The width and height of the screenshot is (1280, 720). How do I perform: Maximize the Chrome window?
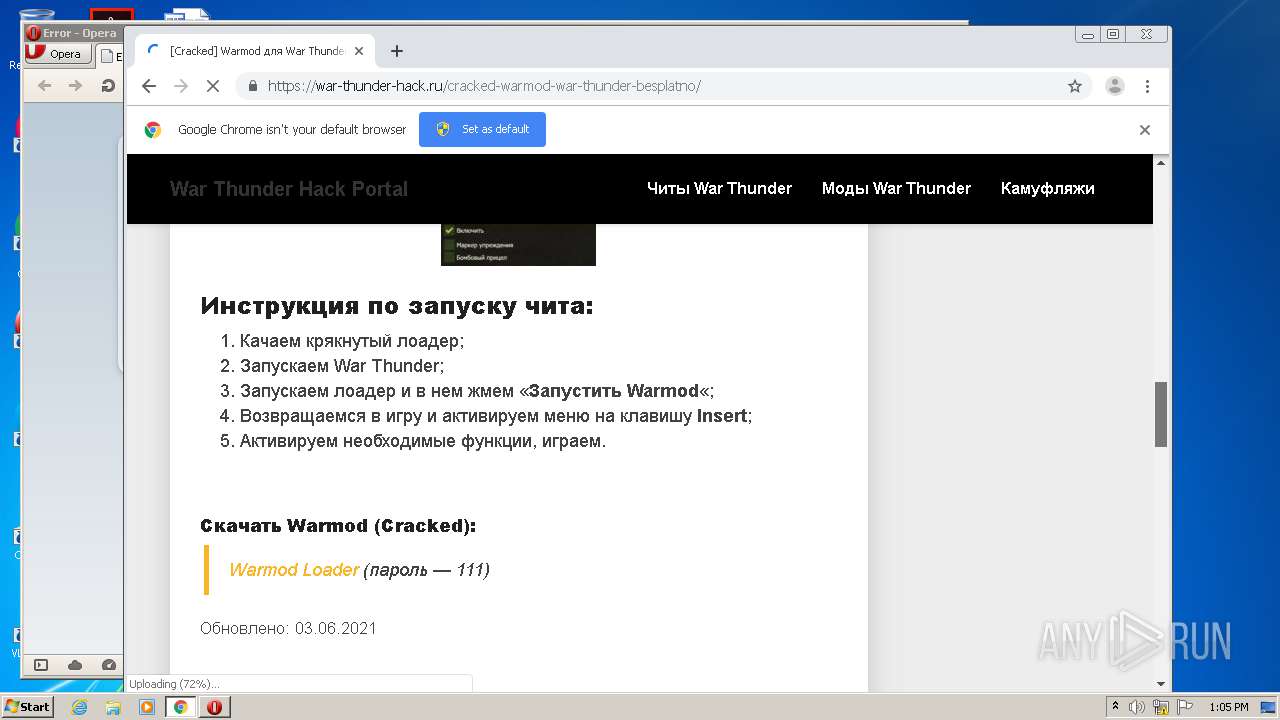pyautogui.click(x=1113, y=34)
